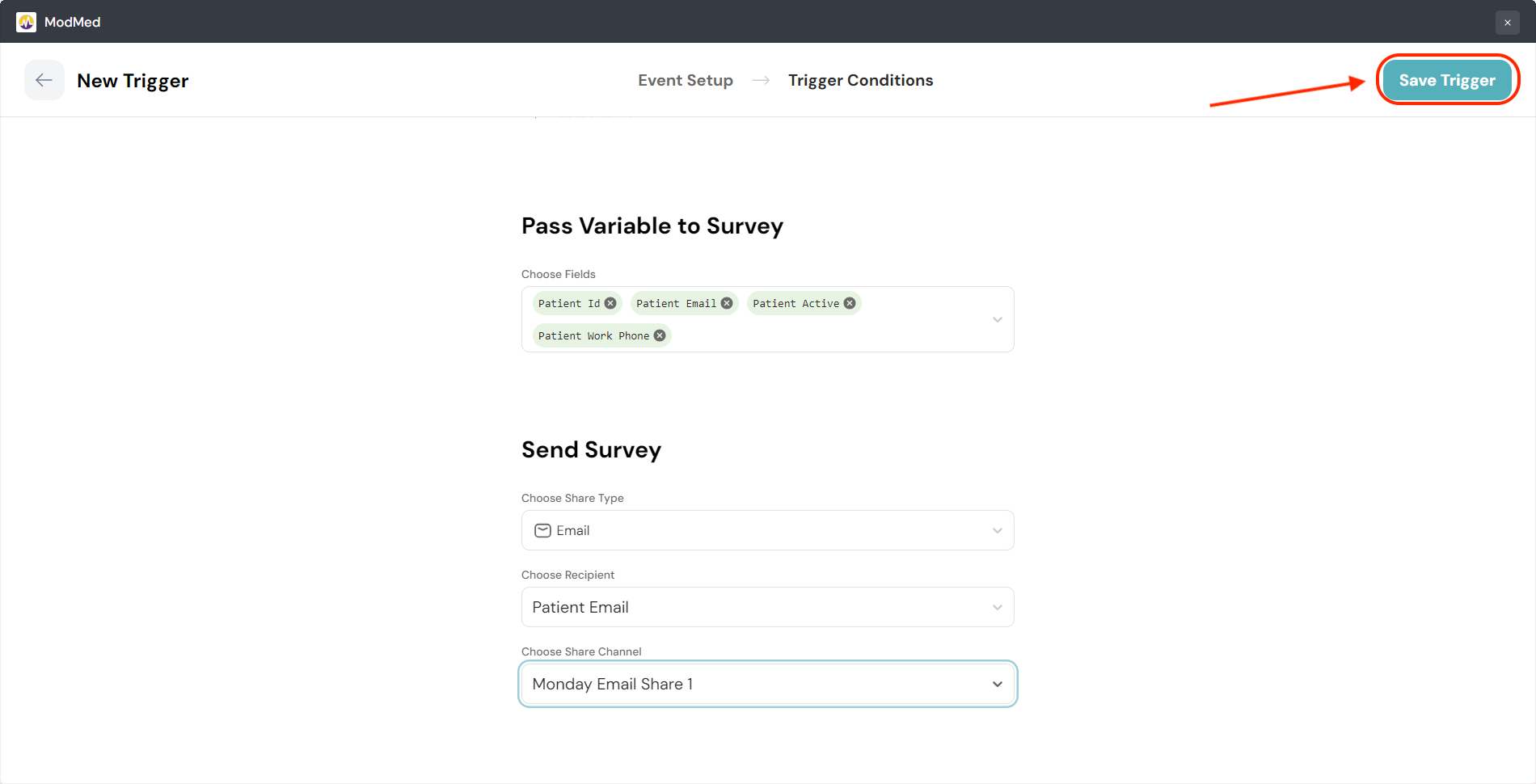Click empty area in Choose Fields box
This screenshot has height=784, width=1536.
point(825,335)
